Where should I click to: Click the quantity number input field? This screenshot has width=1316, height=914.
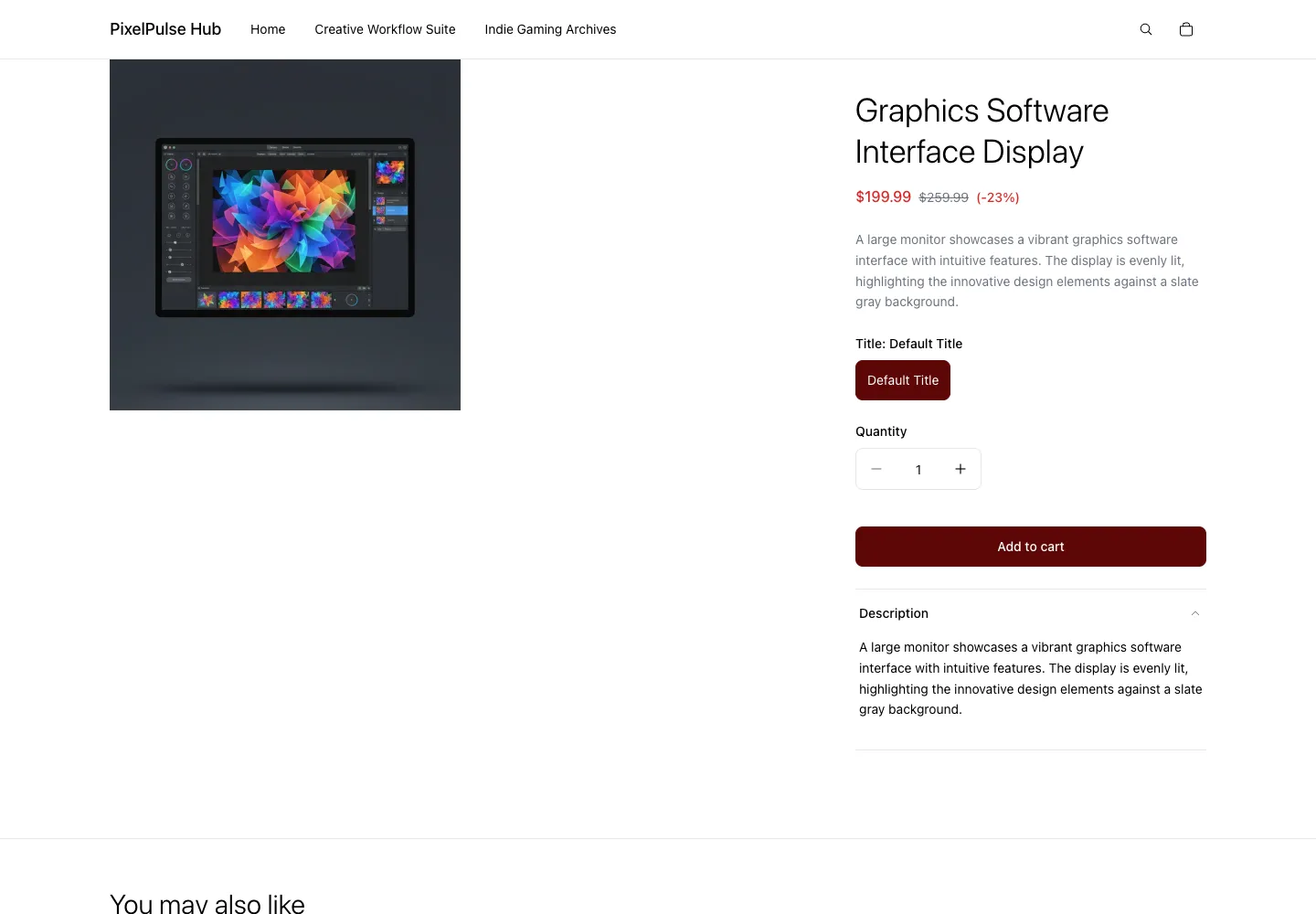tap(918, 469)
